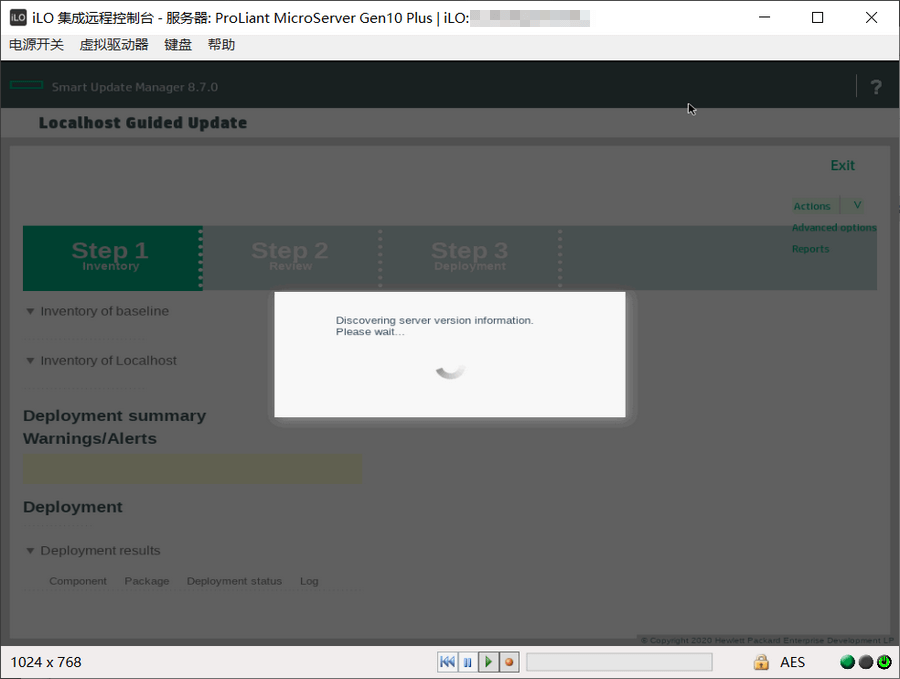This screenshot has width=900, height=679.
Task: Click the Exit link
Action: [842, 166]
